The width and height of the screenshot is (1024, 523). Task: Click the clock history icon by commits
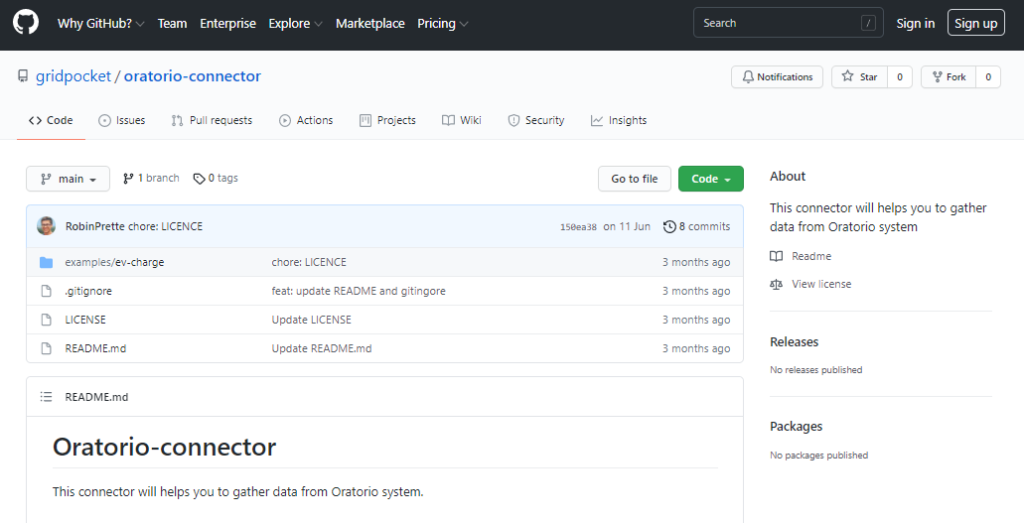[x=669, y=227]
